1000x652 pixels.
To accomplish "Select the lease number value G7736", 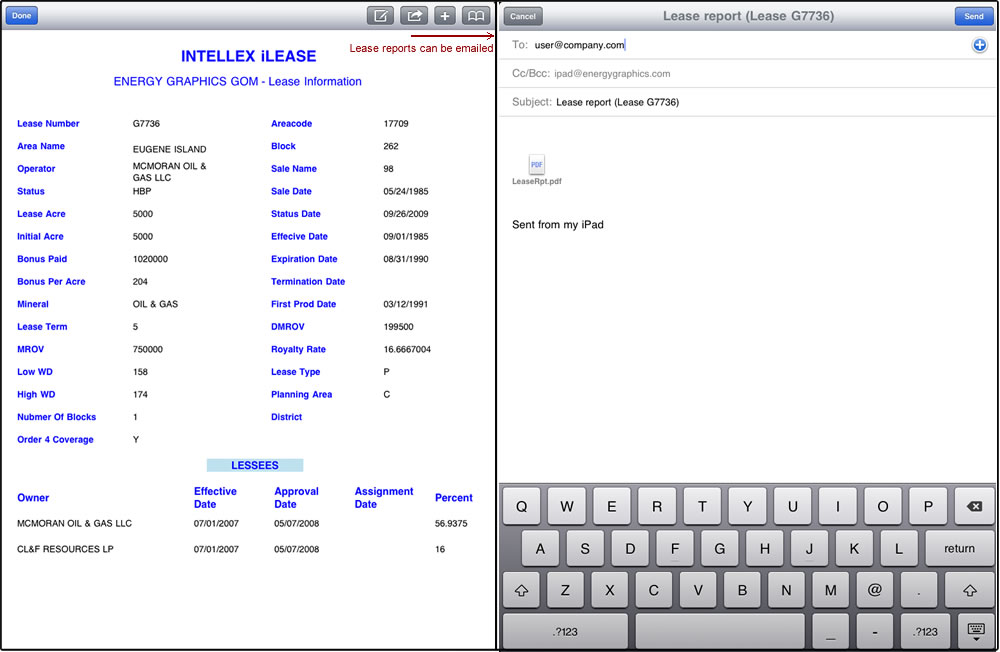I will pyautogui.click(x=146, y=124).
